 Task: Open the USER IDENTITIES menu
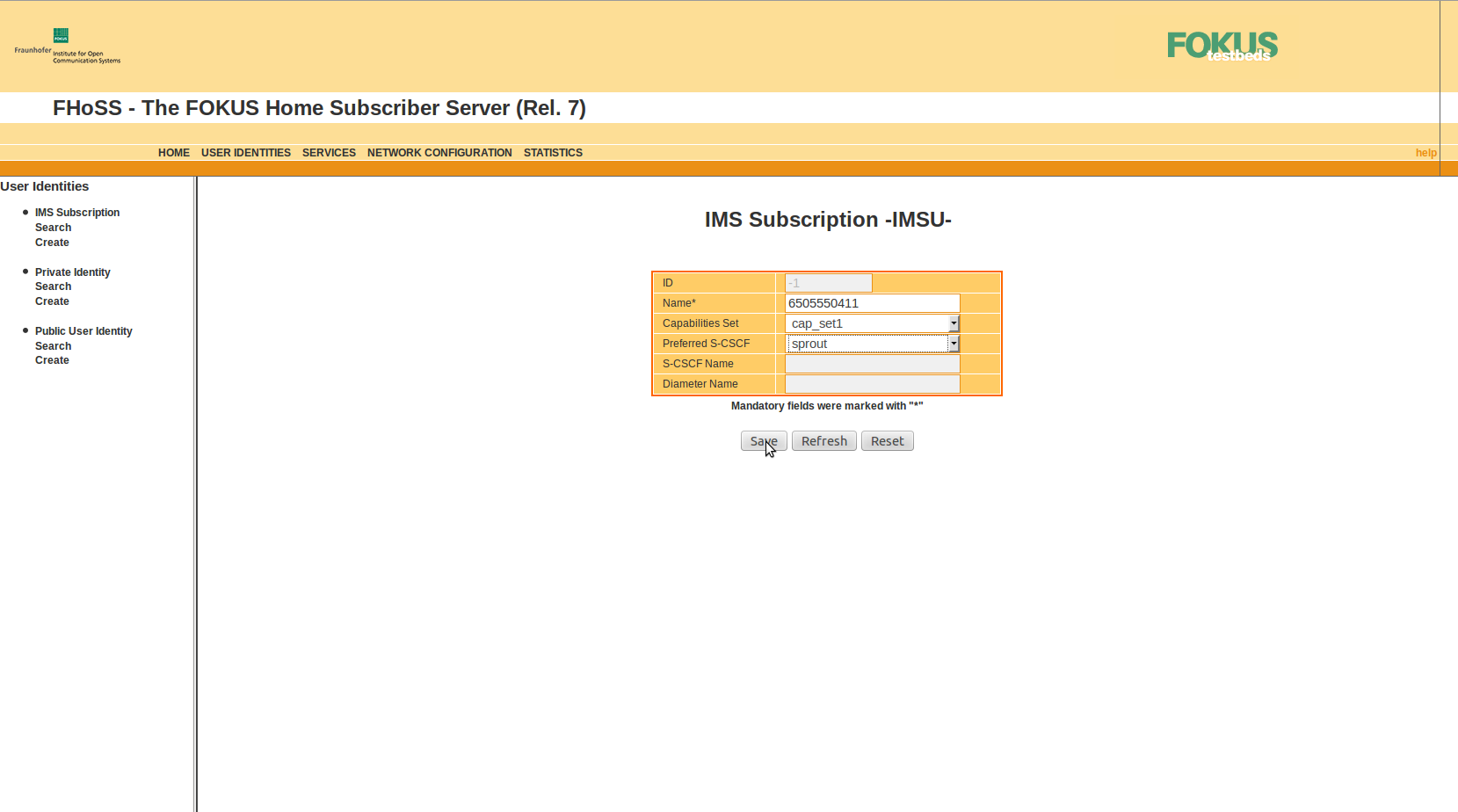(246, 152)
